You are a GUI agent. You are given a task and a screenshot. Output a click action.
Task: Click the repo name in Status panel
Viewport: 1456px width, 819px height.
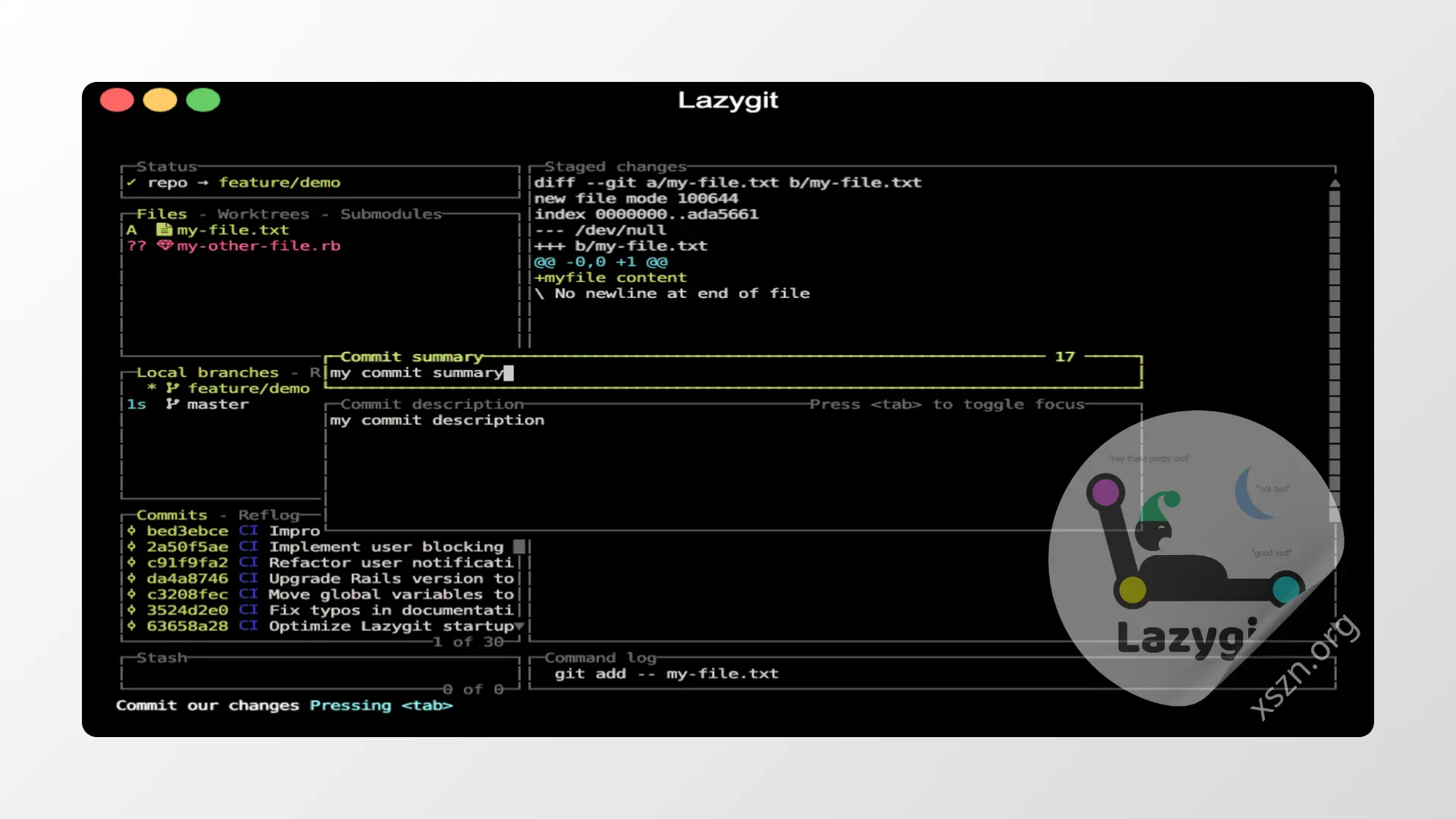pyautogui.click(x=168, y=183)
